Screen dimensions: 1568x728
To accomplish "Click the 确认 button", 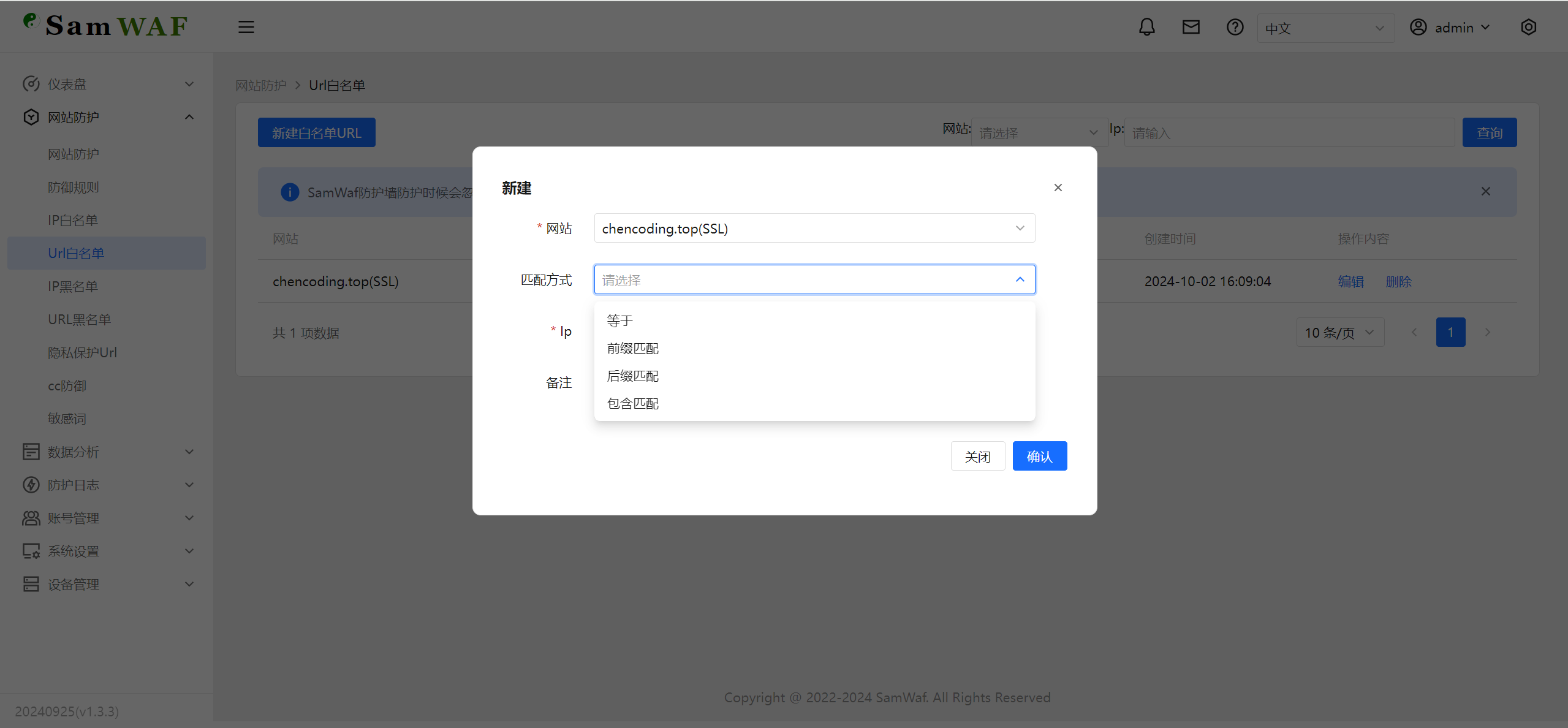I will [1039, 456].
